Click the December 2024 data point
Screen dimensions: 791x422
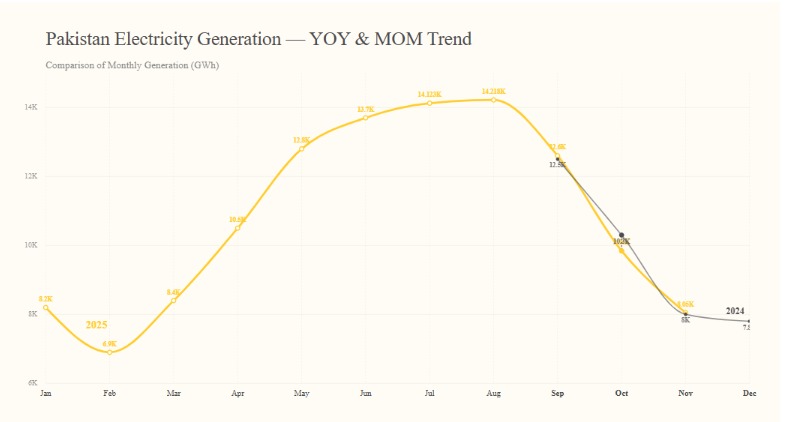point(749,321)
